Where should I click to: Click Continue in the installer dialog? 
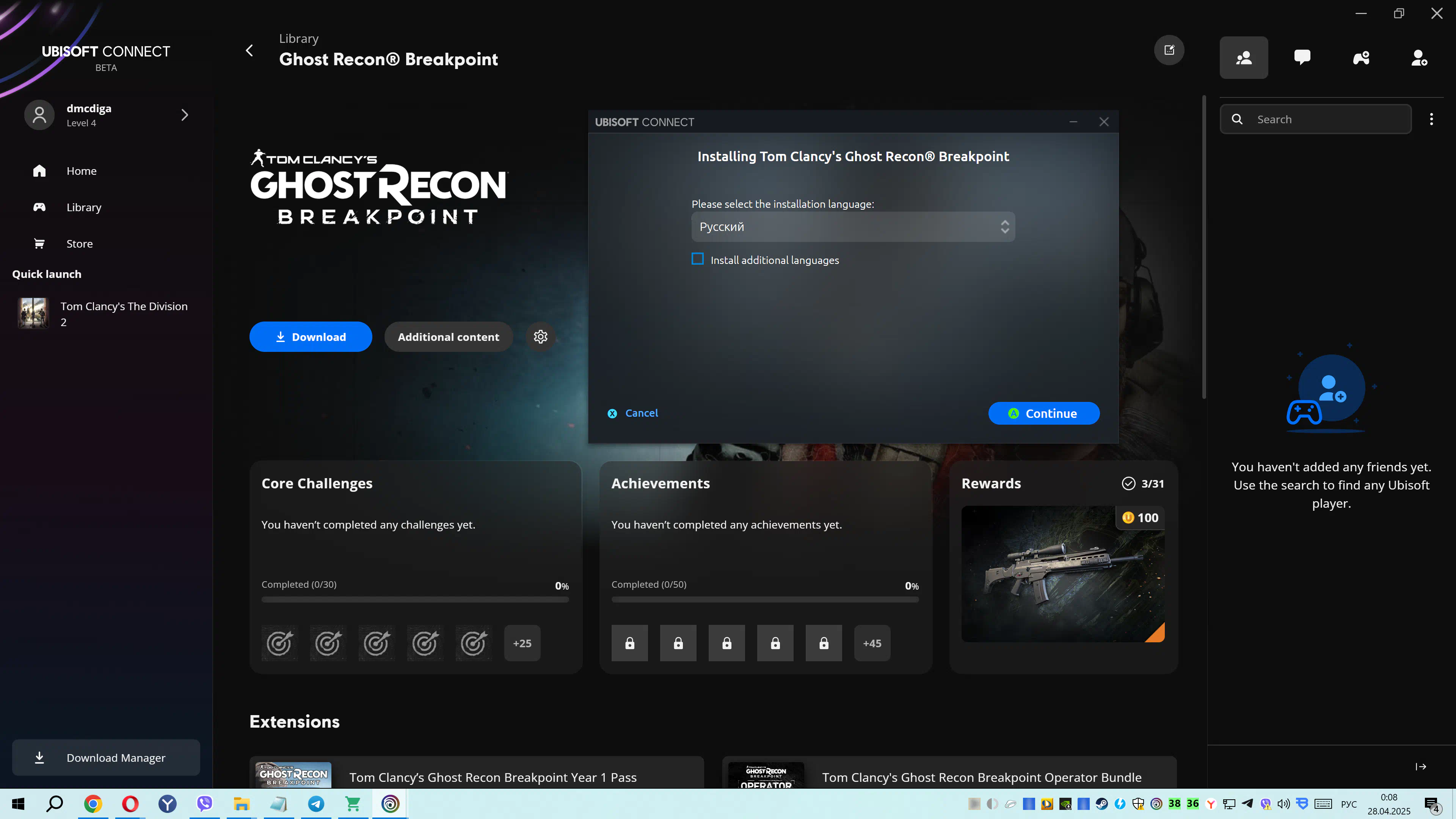point(1043,413)
